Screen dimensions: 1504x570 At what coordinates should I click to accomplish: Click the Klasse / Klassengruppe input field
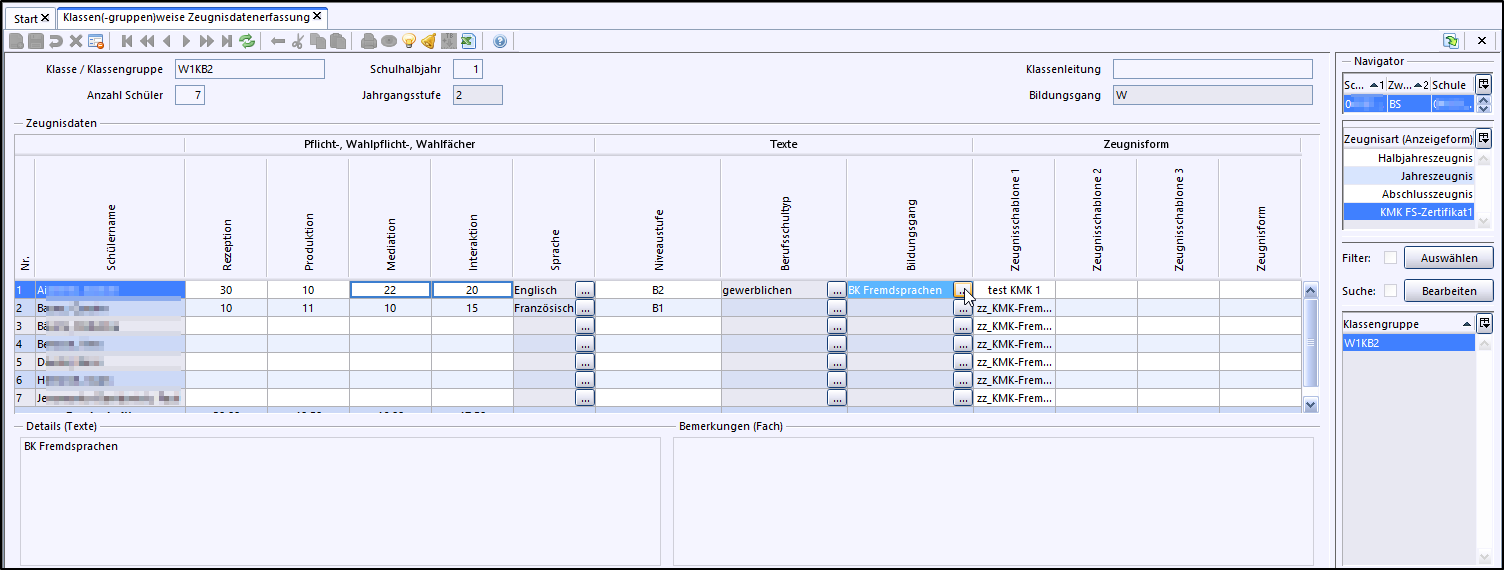tap(249, 69)
